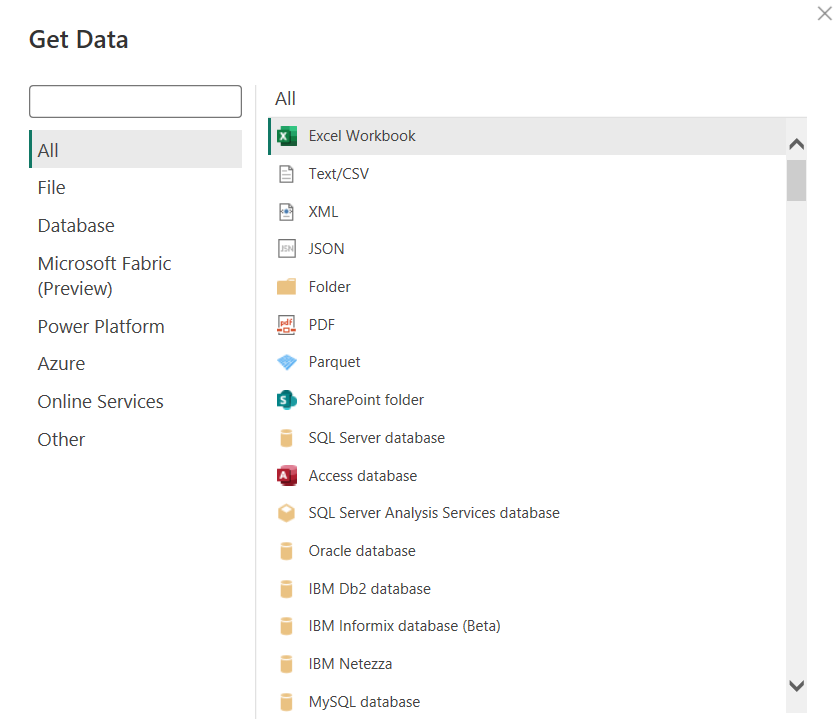
Task: Select Online Services in the category list
Action: click(100, 402)
